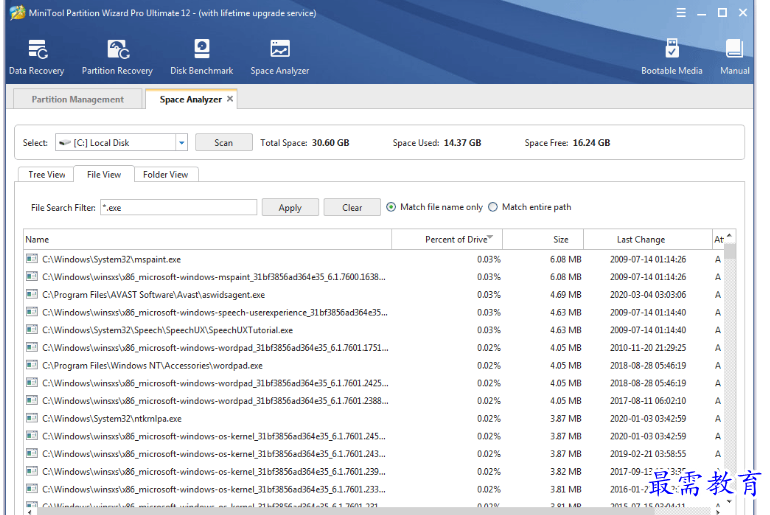Click the Scan button
770x515 pixels.
point(223,142)
